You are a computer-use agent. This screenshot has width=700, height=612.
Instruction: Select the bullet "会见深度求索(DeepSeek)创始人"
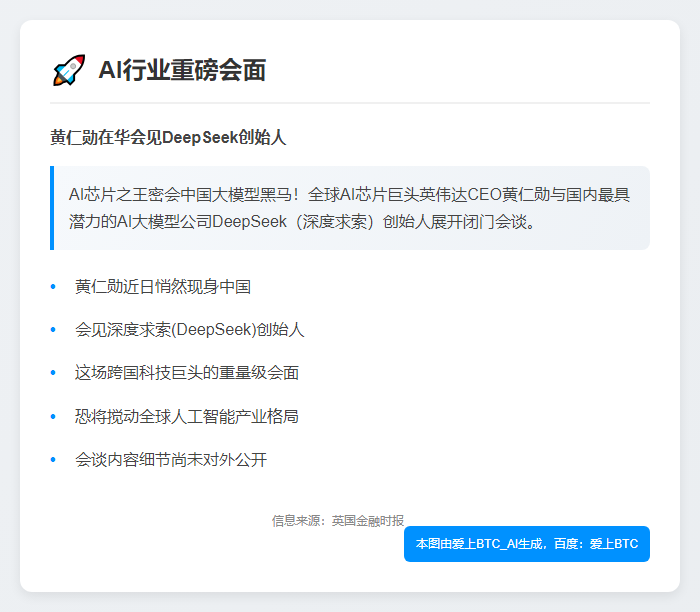point(190,330)
